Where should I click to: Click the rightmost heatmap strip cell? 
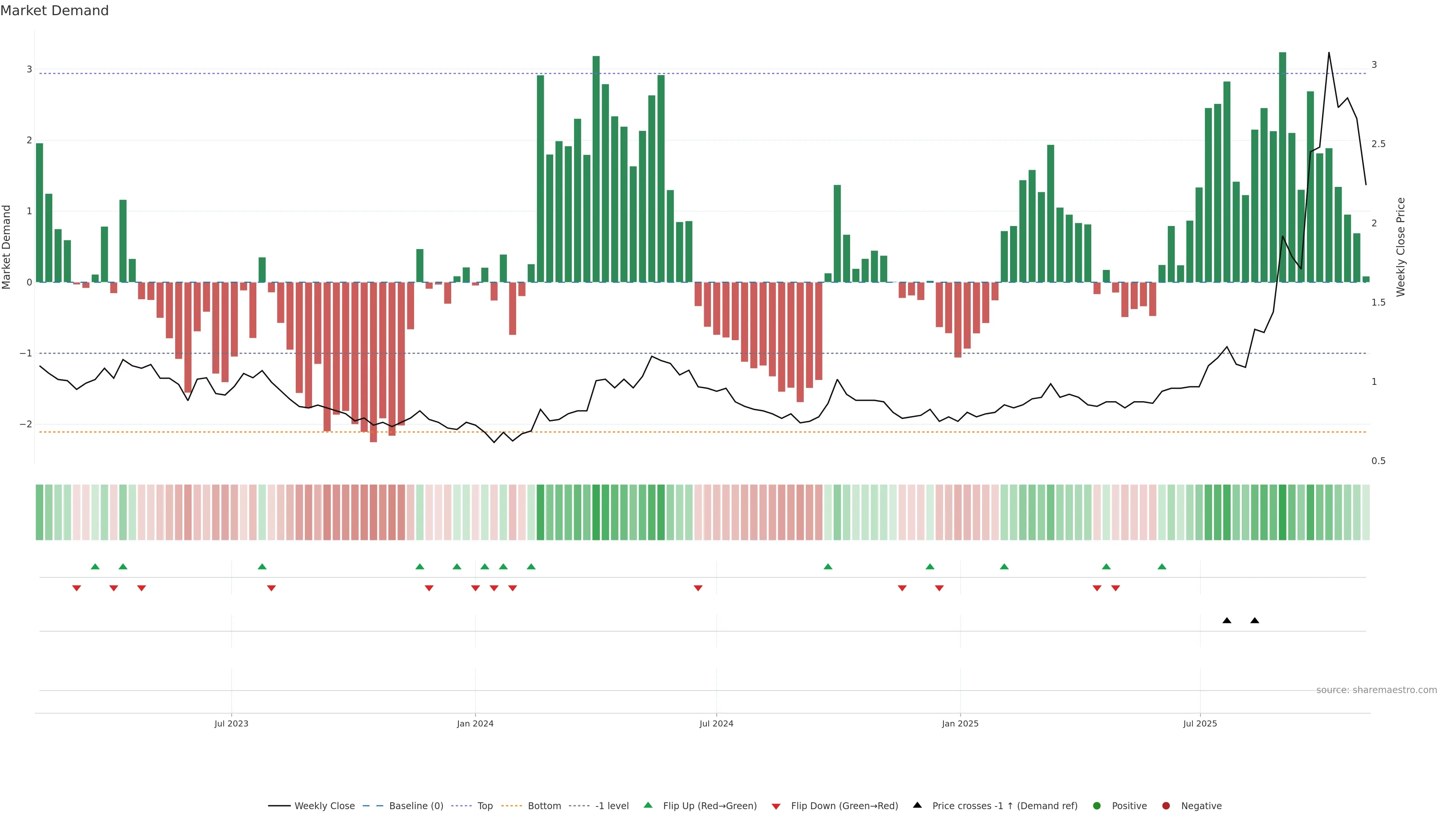point(1366,512)
